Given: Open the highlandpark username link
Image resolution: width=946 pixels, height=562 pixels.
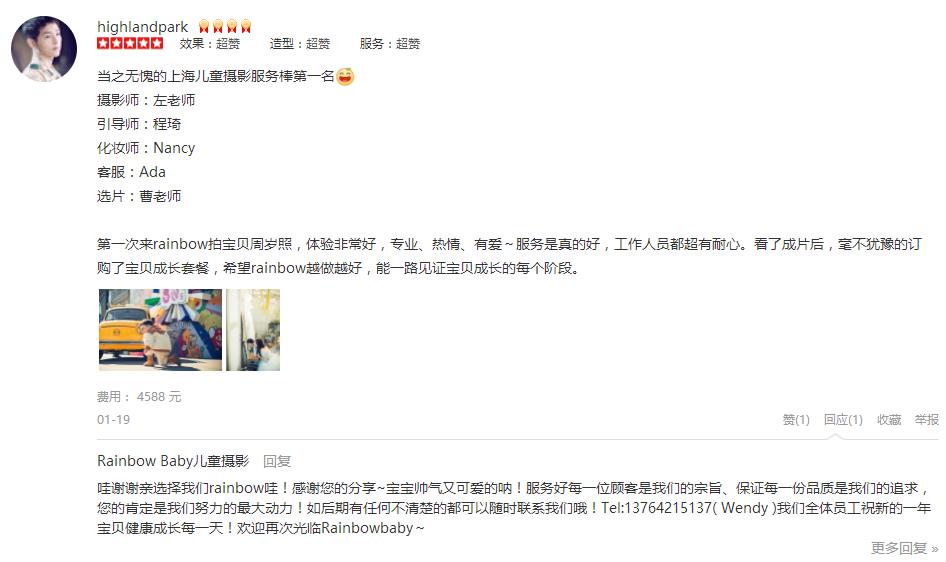Looking at the screenshot, I should click(x=142, y=27).
